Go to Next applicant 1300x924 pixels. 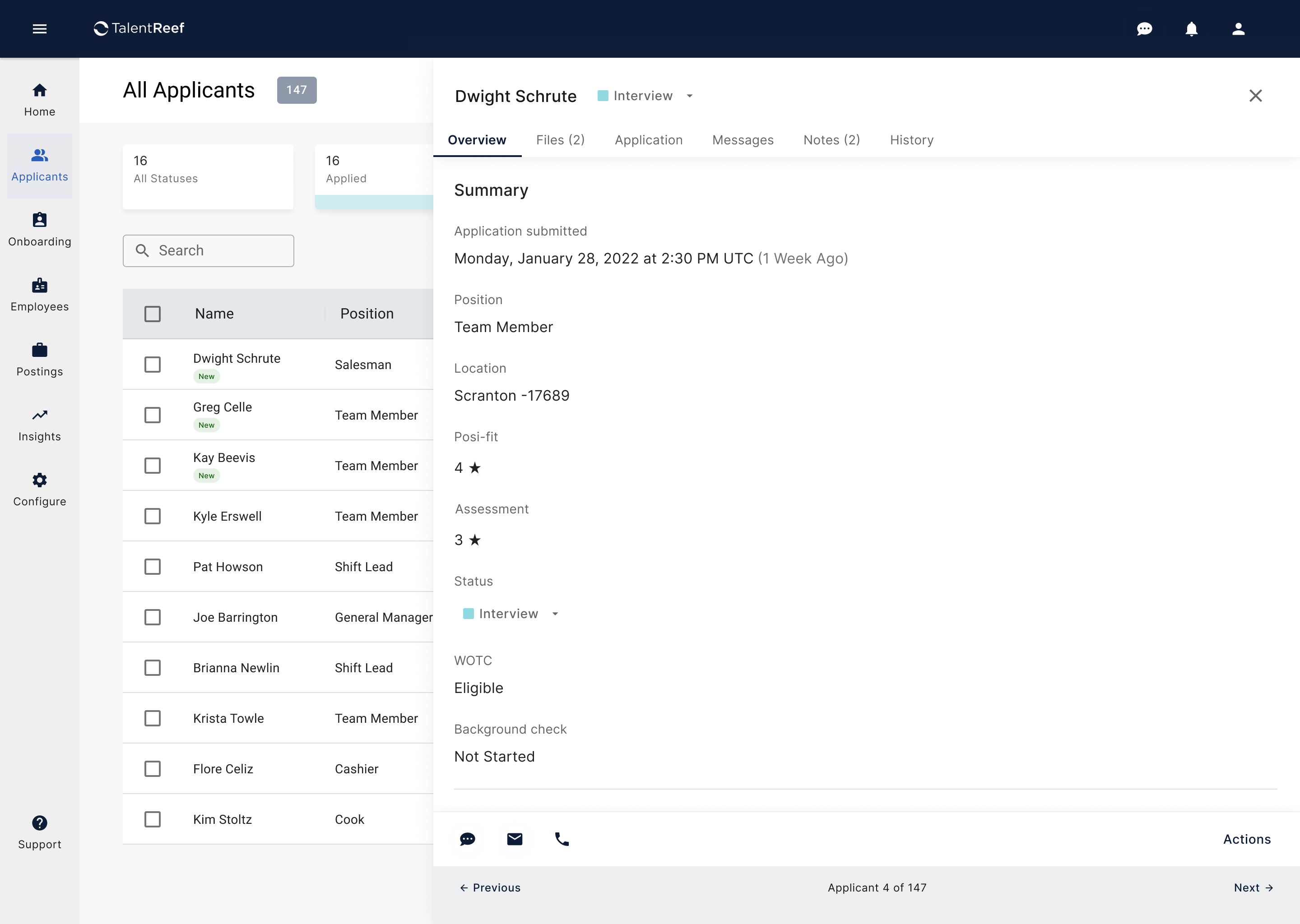(1253, 887)
